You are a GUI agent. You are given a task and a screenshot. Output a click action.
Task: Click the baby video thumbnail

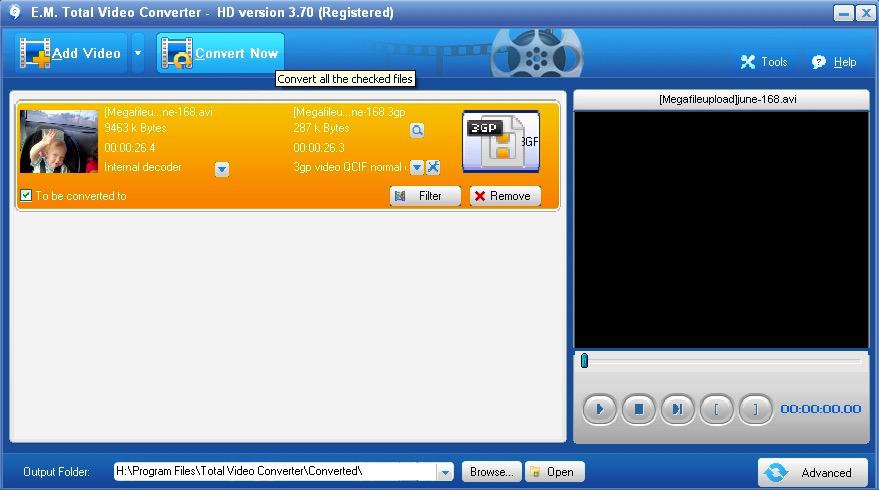pyautogui.click(x=59, y=141)
